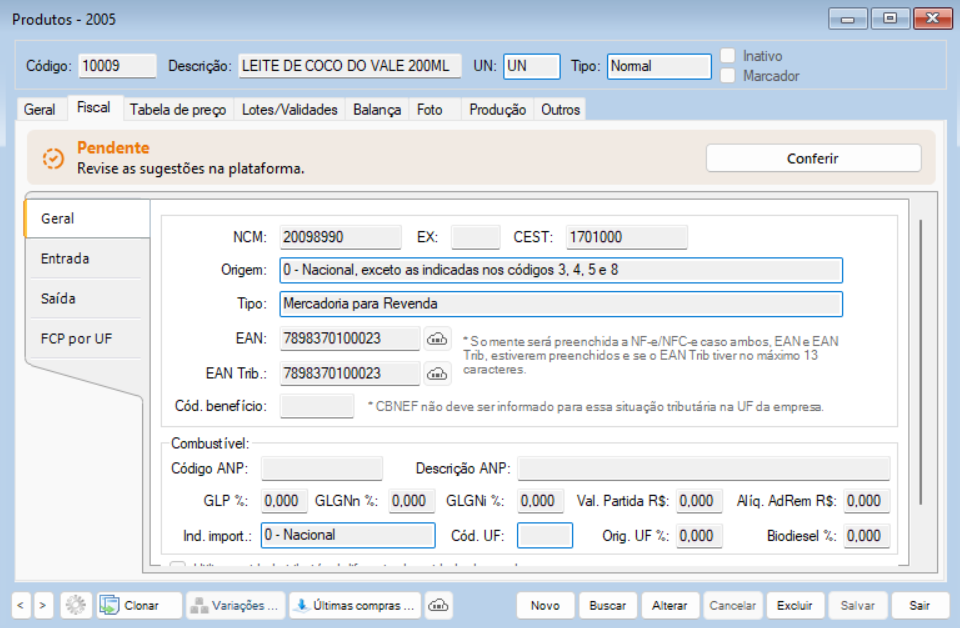Open the Lotes/Validades tab
The height and width of the screenshot is (628, 960).
point(290,110)
